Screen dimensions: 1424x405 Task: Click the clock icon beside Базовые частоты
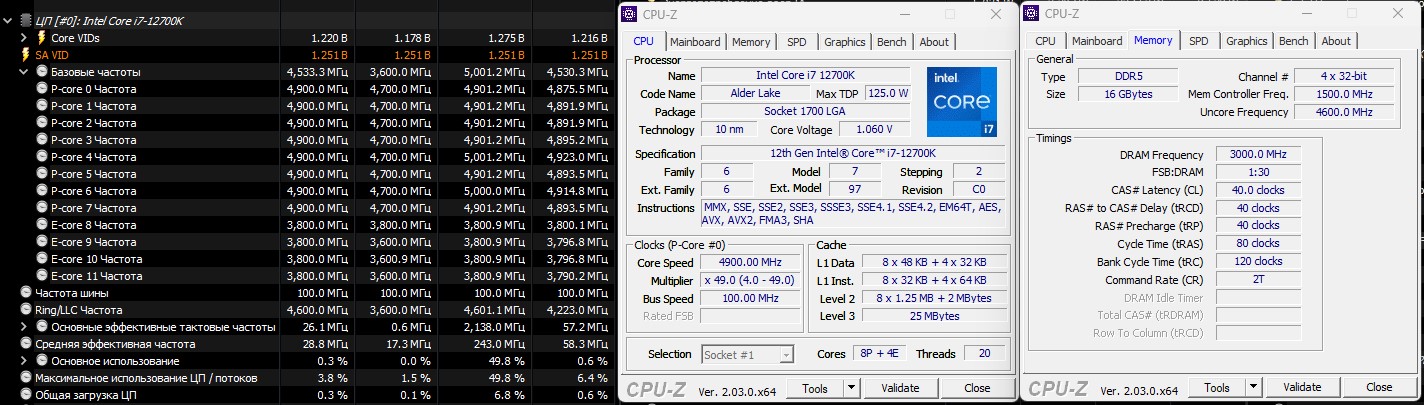click(41, 72)
